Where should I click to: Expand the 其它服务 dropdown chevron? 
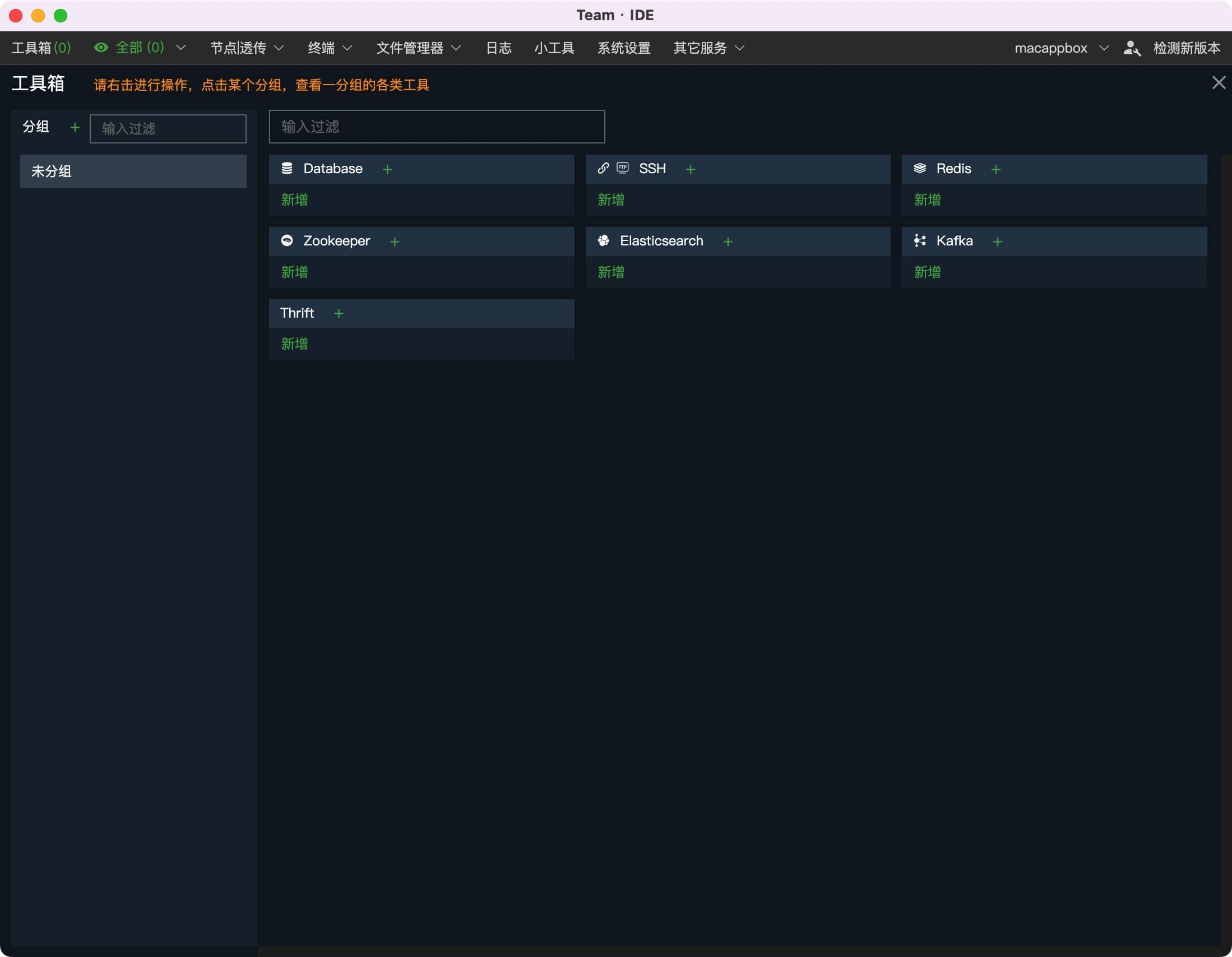click(x=739, y=48)
